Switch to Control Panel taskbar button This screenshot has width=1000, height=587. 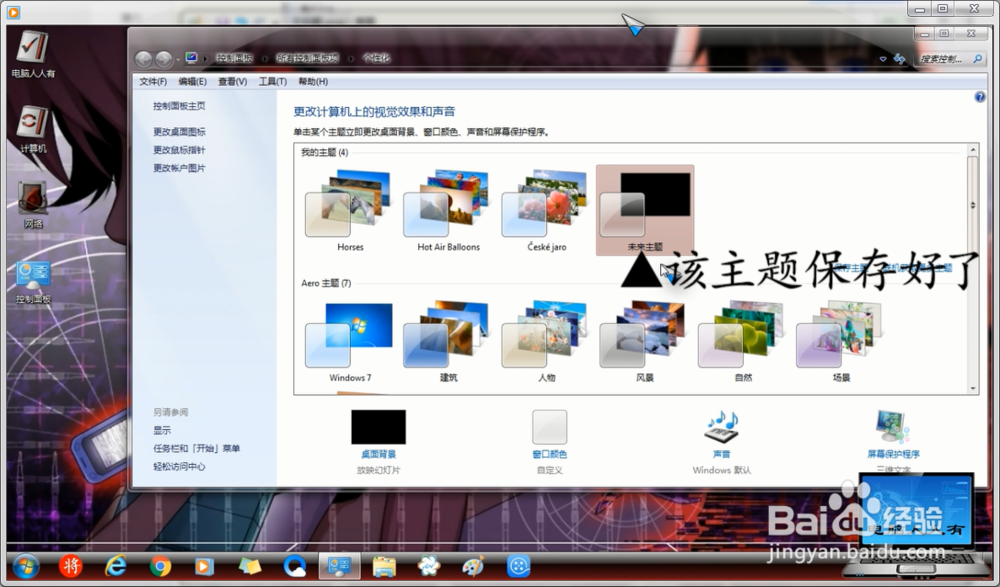[x=339, y=566]
